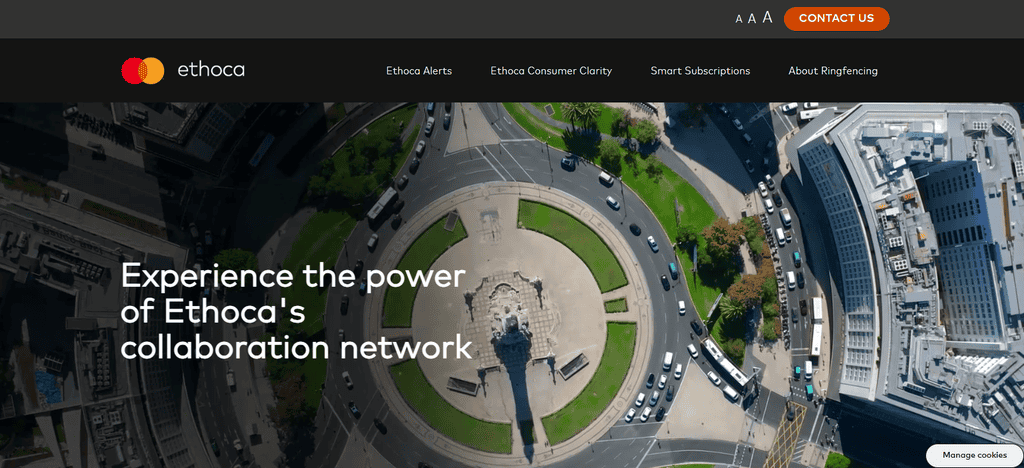Open About Ringfencing page
The image size is (1024, 468).
[833, 70]
